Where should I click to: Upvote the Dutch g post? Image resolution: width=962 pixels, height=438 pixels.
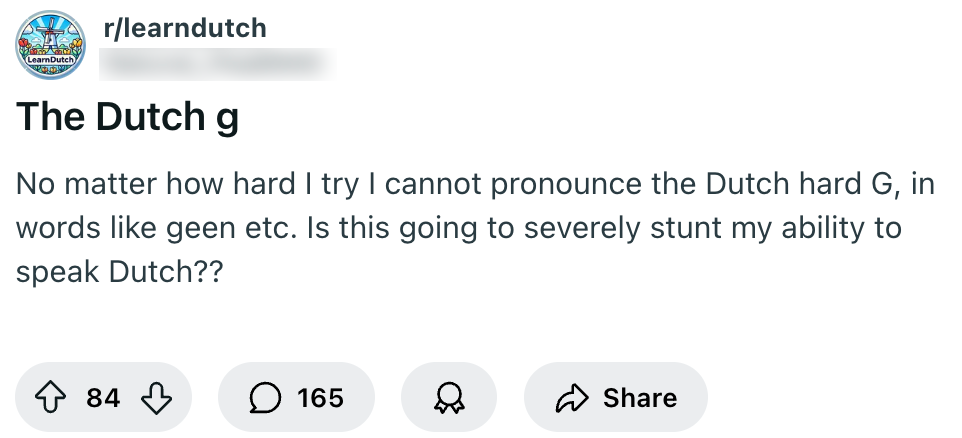click(52, 397)
